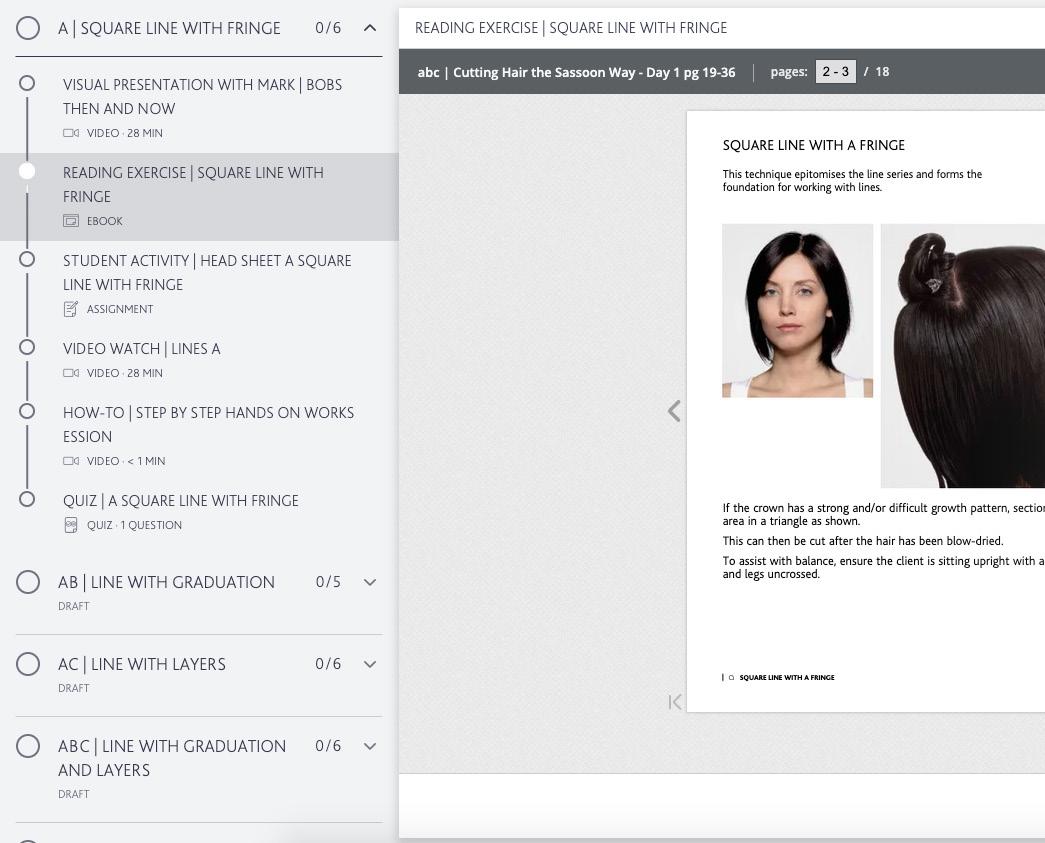Click the 0/6 count for AC | Line With Layers
Viewport: 1045px width, 843px height.
click(x=328, y=664)
